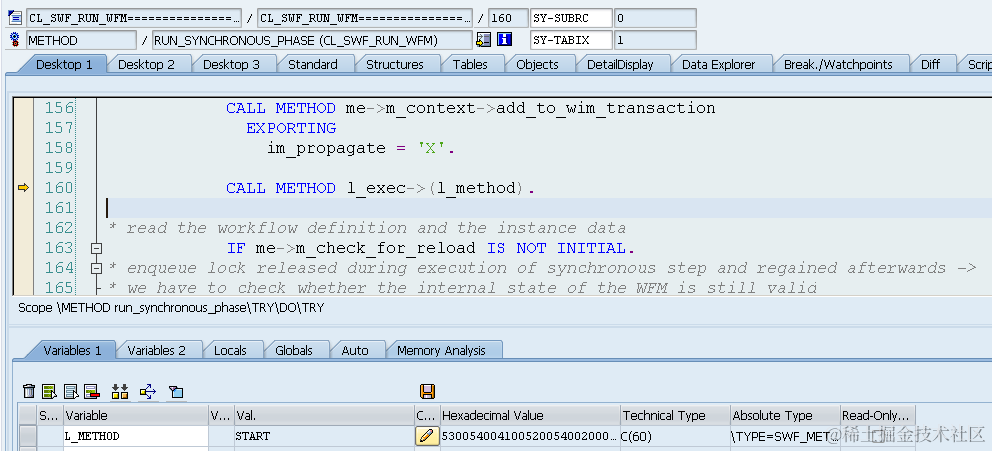The image size is (992, 451).
Task: Switch to the Desktop 2 tab
Action: point(146,64)
